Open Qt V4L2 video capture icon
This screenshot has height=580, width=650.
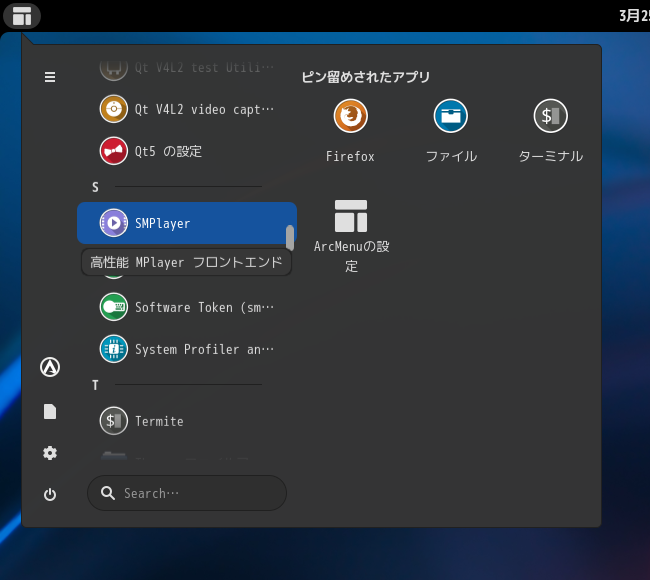pyautogui.click(x=114, y=109)
